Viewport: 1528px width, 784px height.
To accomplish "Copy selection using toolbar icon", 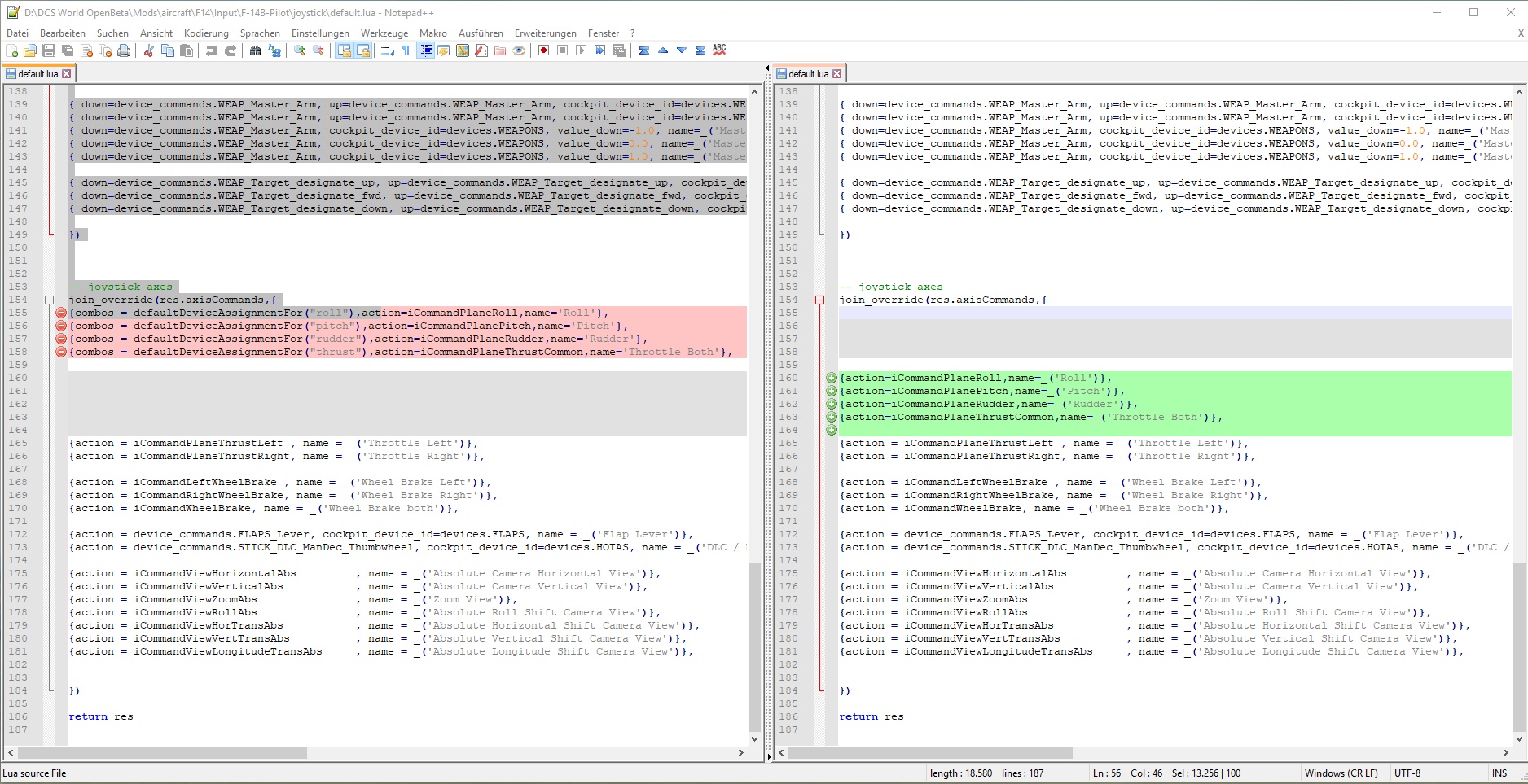I will 168,50.
